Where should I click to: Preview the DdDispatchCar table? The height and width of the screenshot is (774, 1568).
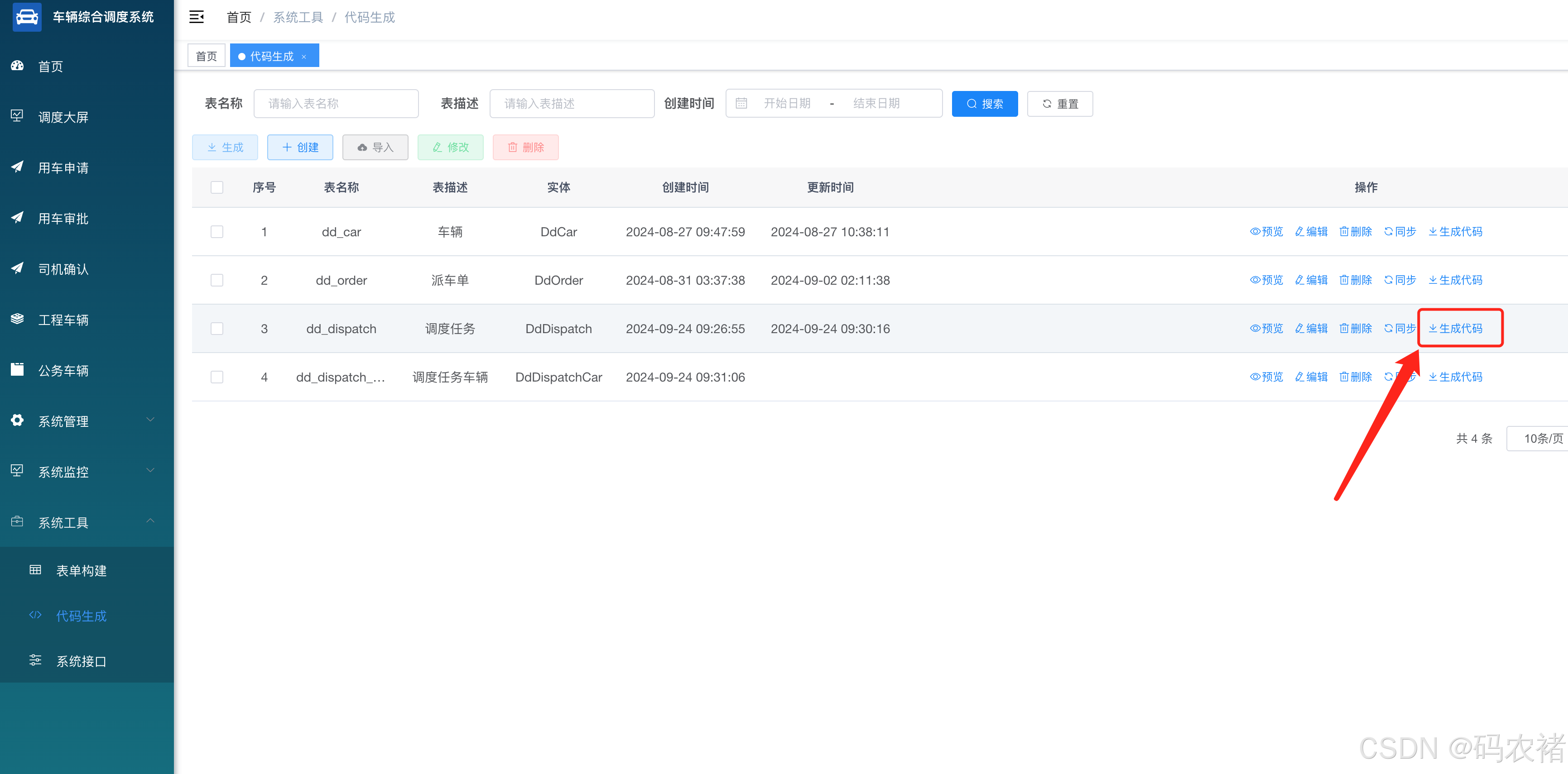1266,377
